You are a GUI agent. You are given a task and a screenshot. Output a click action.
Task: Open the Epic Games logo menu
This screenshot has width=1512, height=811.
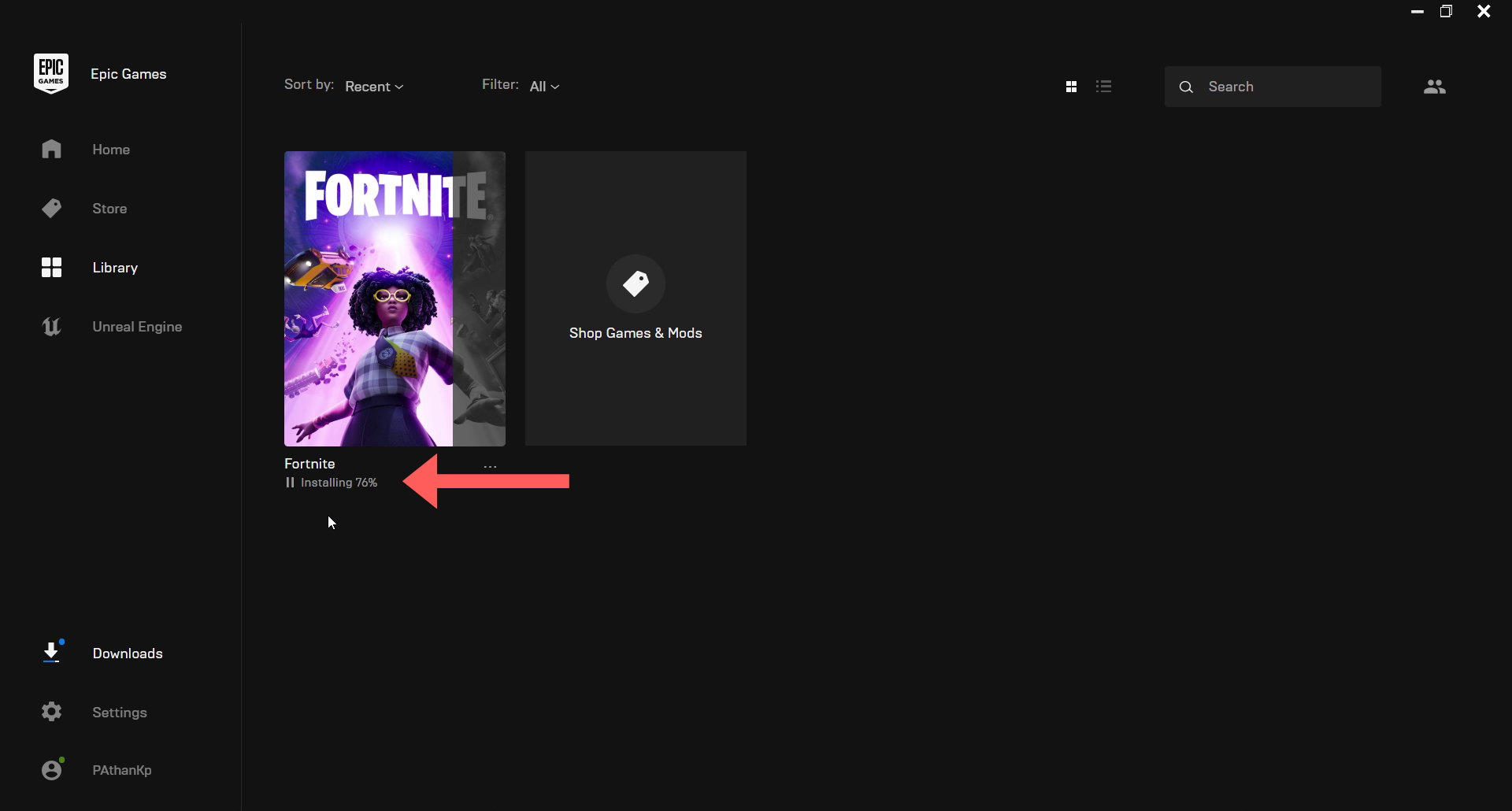50,72
